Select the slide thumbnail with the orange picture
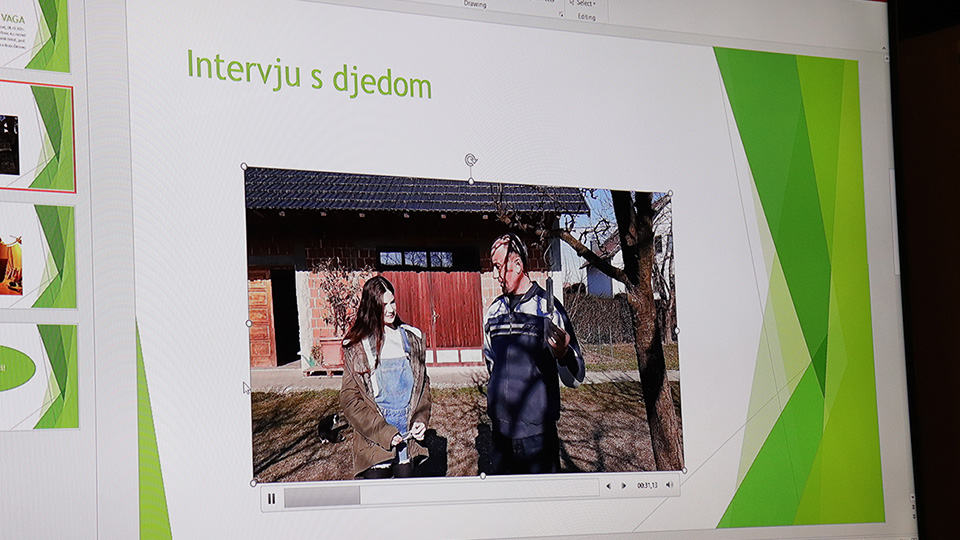The image size is (960, 540). (x=37, y=257)
